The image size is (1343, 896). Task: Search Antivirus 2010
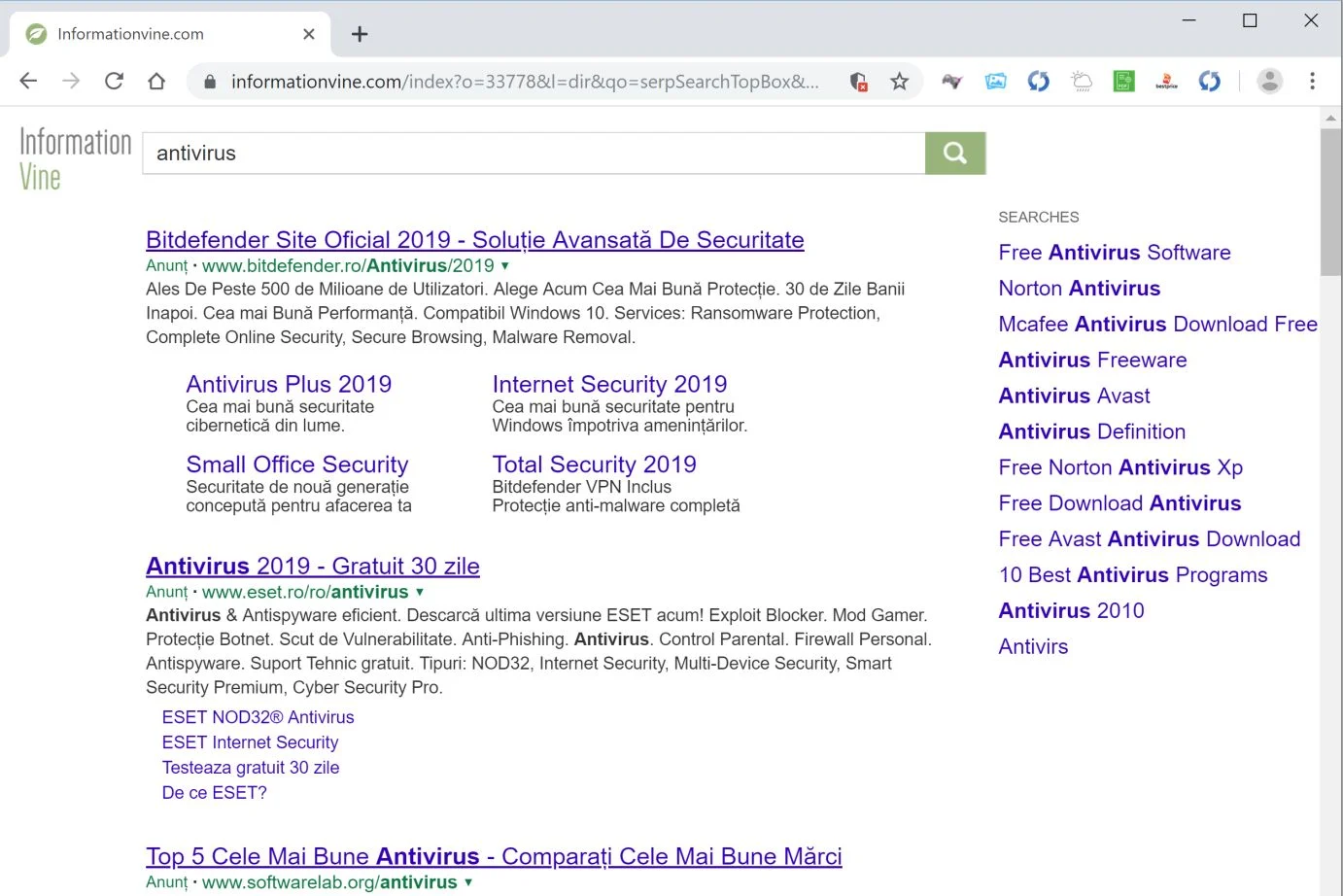pyautogui.click(x=1071, y=611)
